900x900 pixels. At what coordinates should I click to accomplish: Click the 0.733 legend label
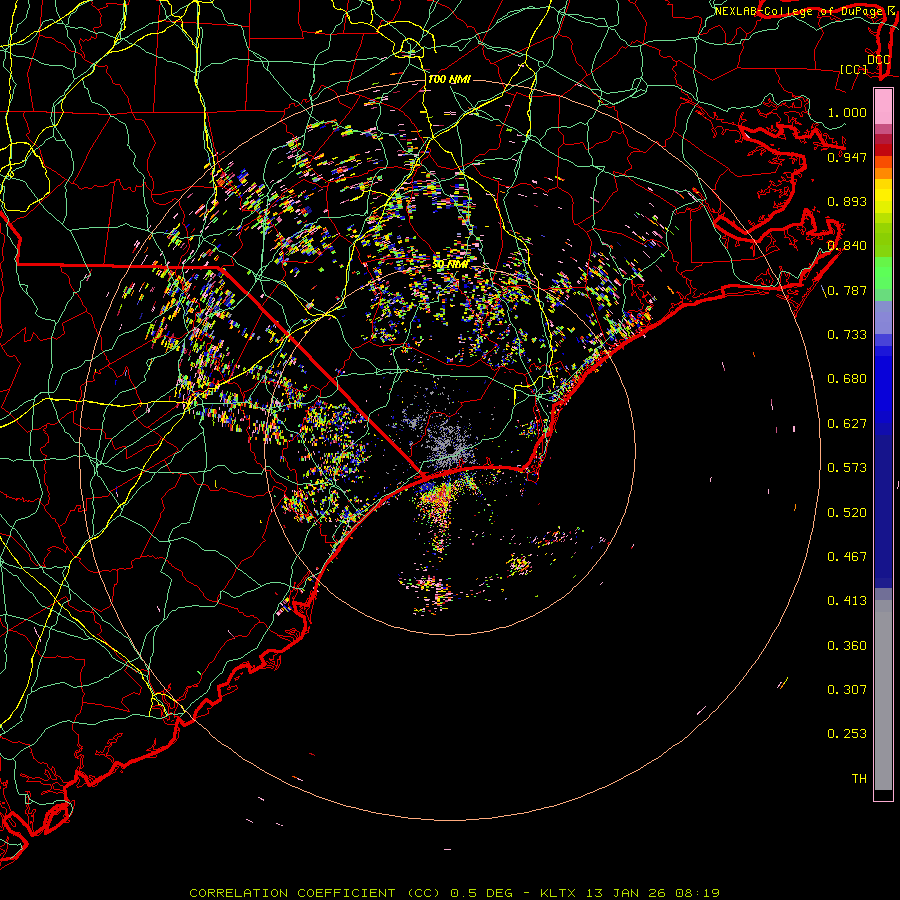click(847, 335)
